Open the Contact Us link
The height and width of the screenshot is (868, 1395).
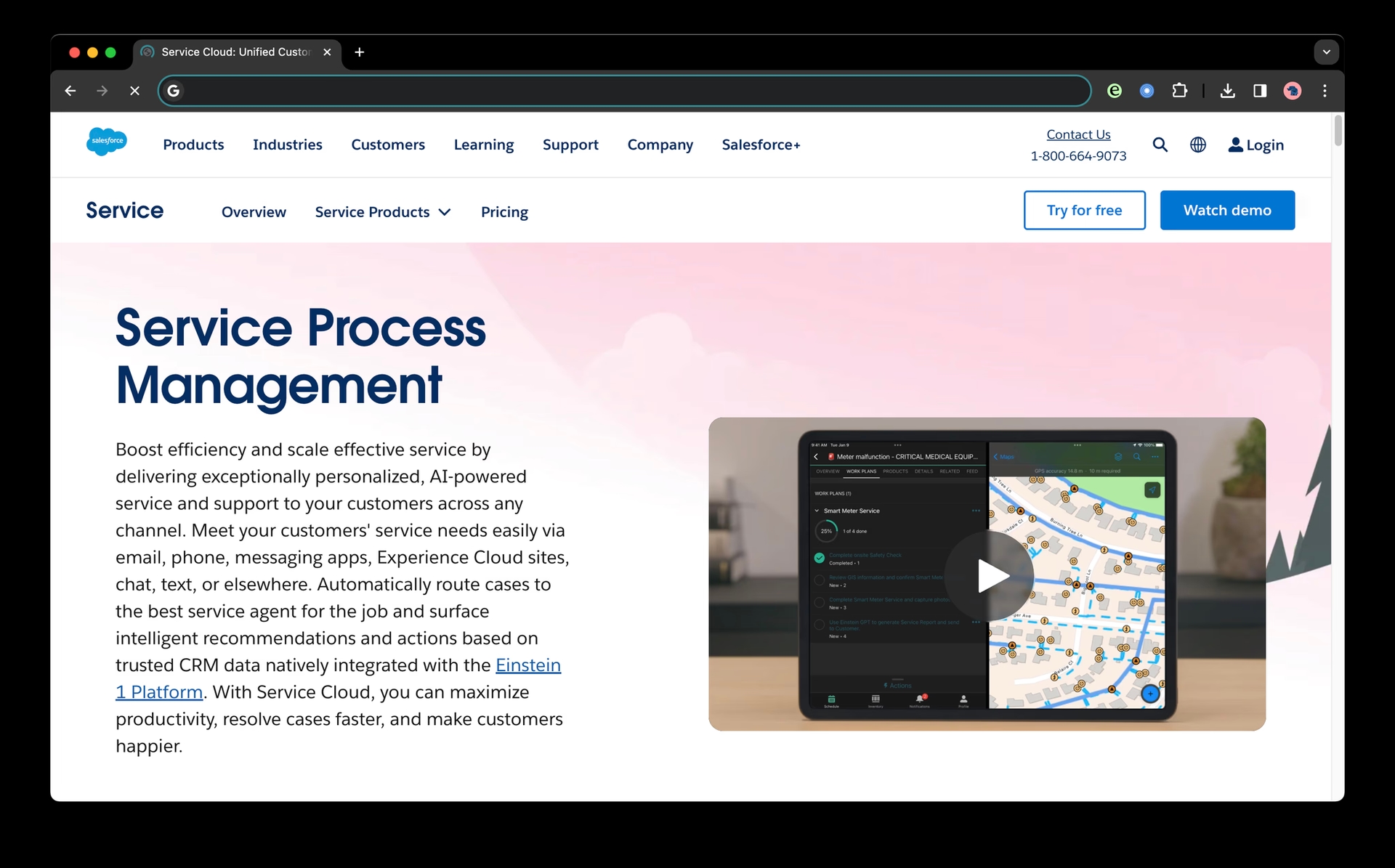point(1078,134)
